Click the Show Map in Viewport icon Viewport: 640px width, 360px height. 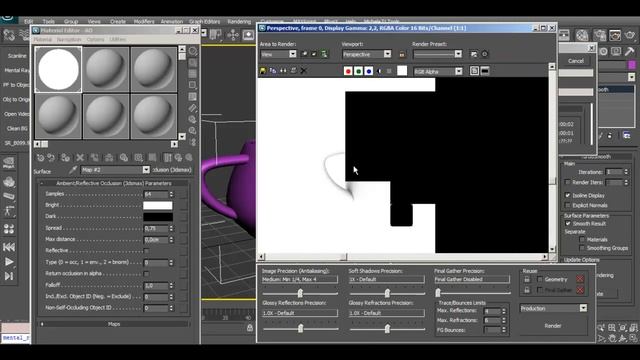(152, 158)
